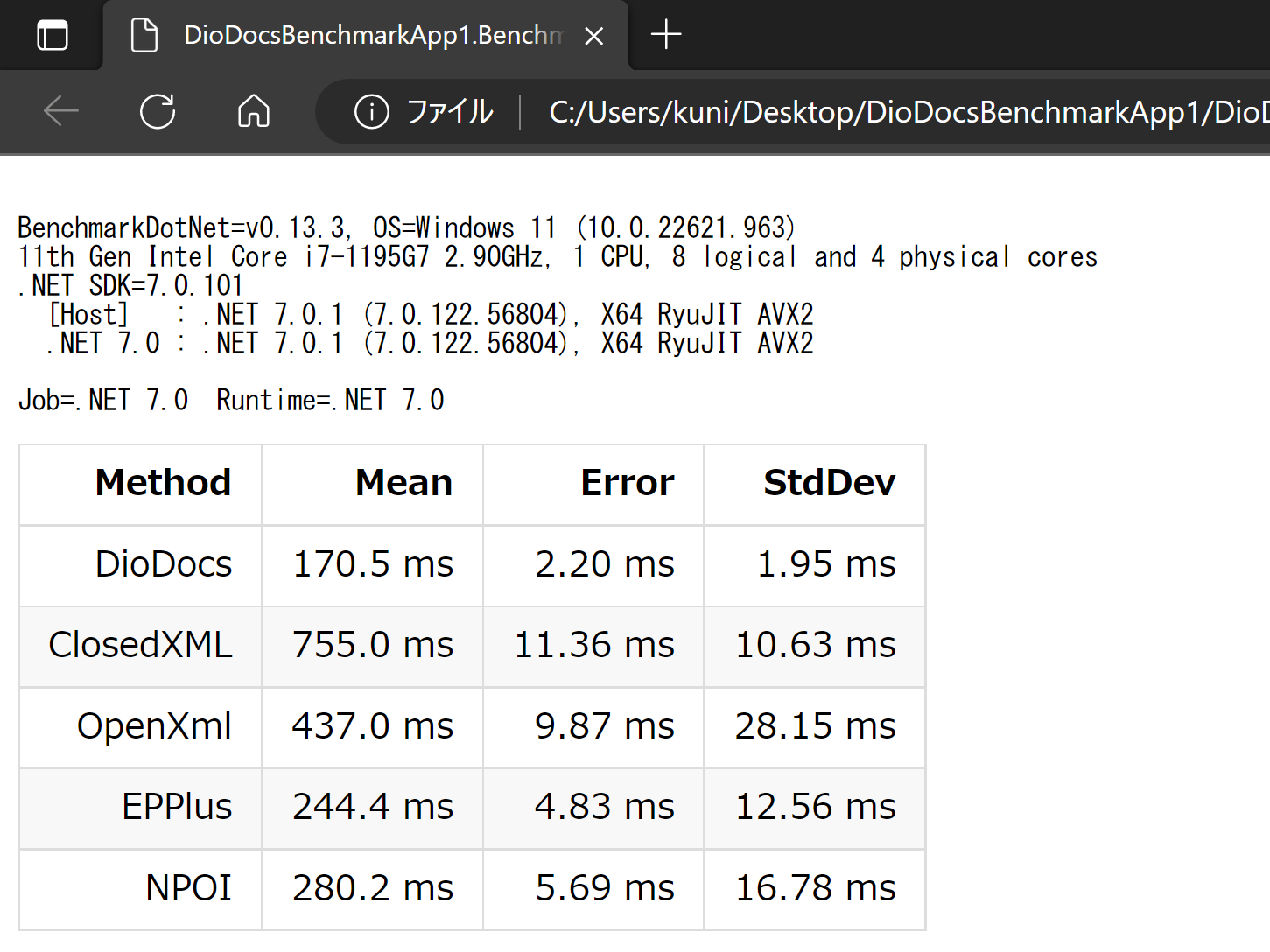Click the page icon on the tab
The height and width of the screenshot is (952, 1270).
tap(144, 35)
